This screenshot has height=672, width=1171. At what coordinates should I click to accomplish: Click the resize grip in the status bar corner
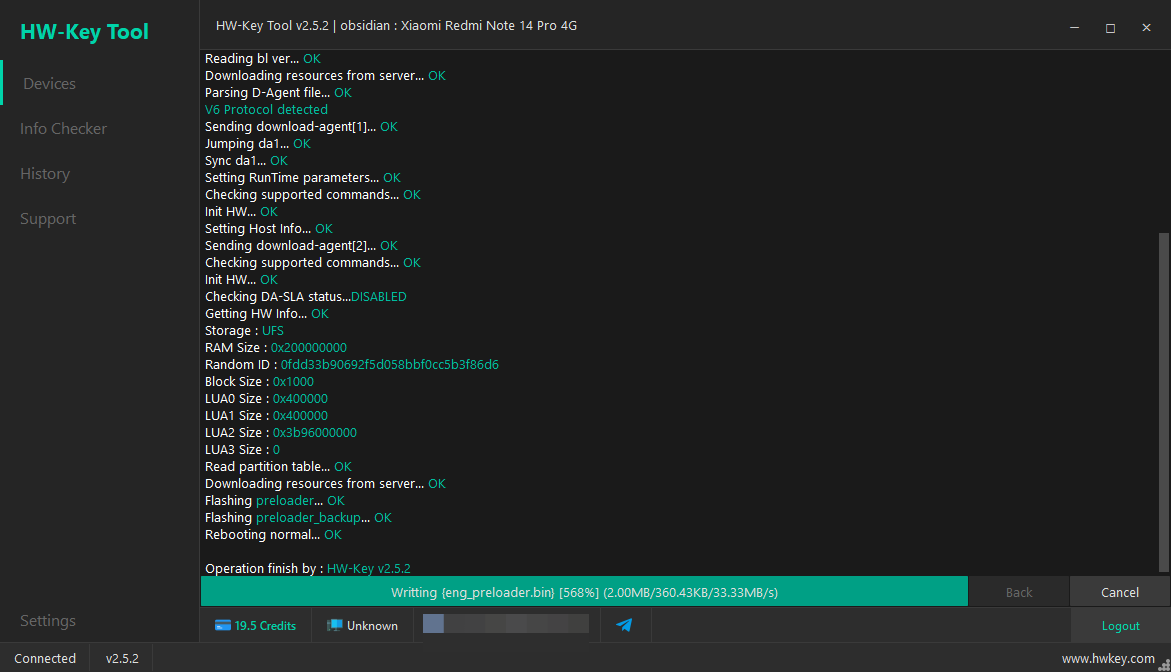(1164, 665)
